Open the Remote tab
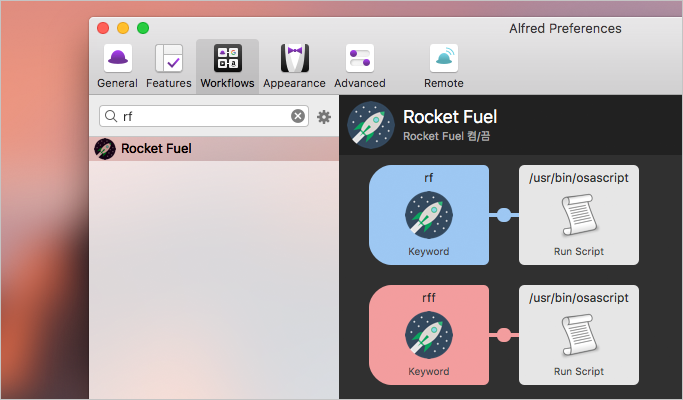The width and height of the screenshot is (683, 400). (444, 67)
